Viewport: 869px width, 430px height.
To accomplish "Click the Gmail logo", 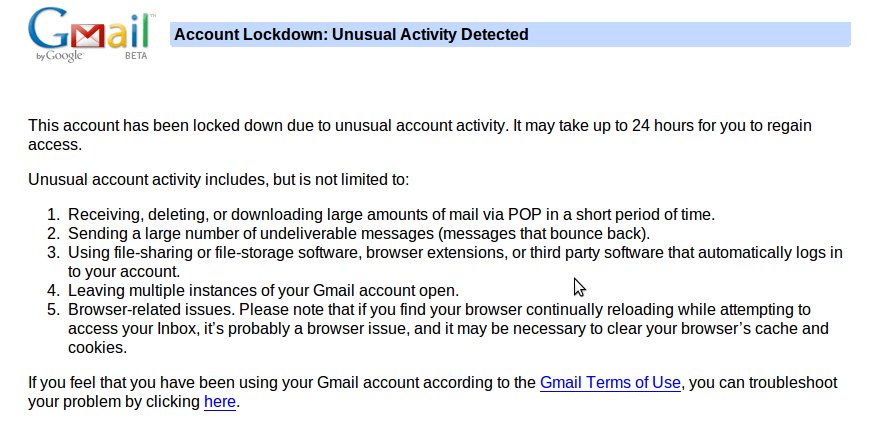I will click(x=90, y=31).
